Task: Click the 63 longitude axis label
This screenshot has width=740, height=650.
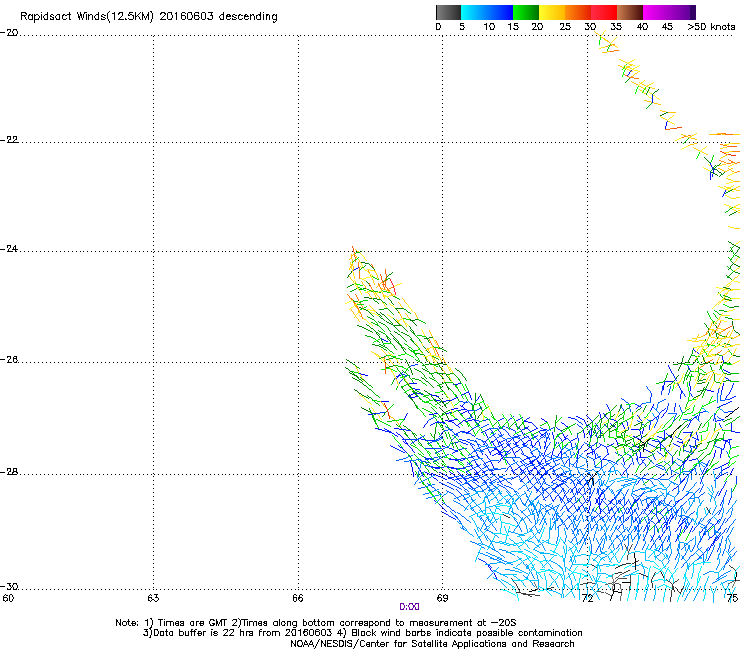Action: 153,599
